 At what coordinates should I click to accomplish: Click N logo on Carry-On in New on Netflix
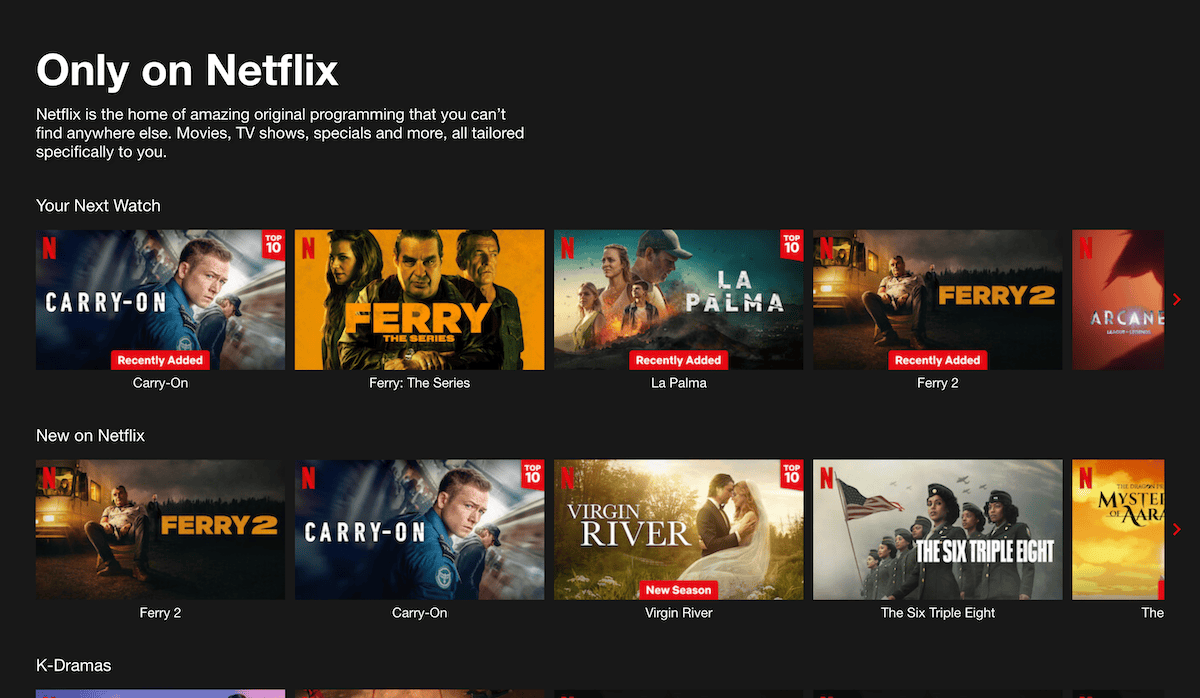308,477
